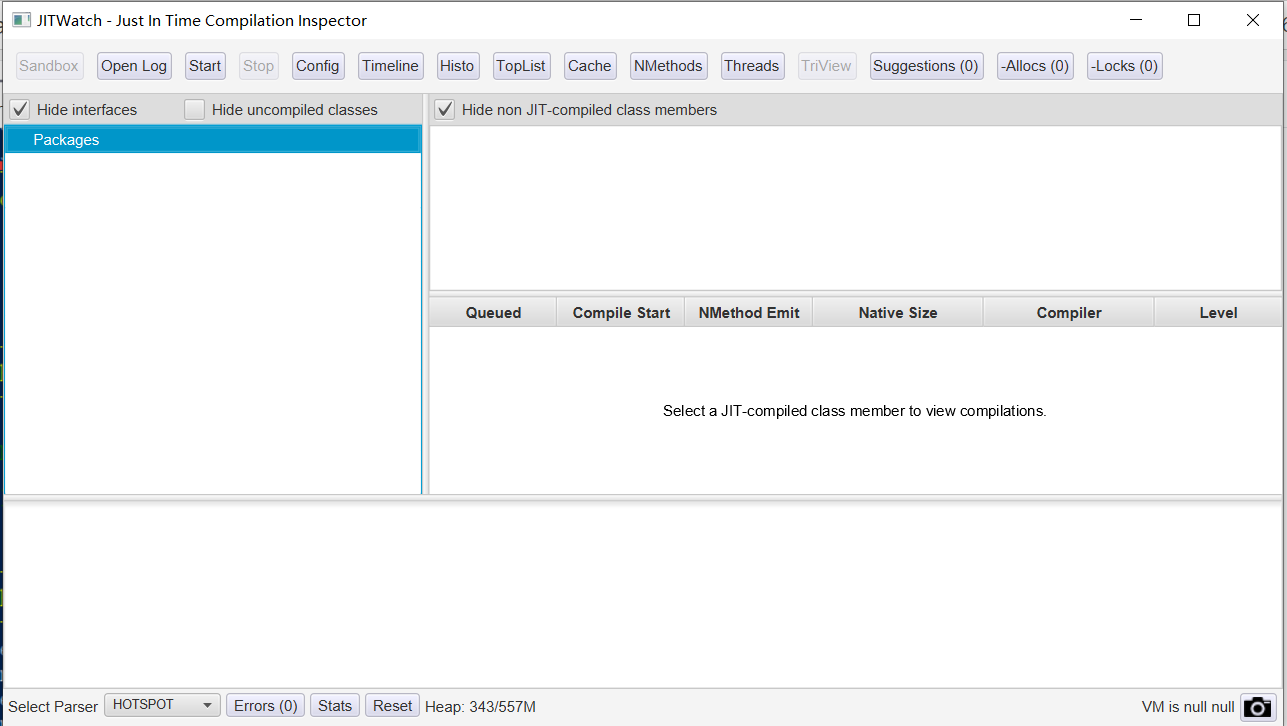The width and height of the screenshot is (1287, 726).
Task: Click the 'Select a JIT-compiled class member' message
Action: tap(854, 411)
